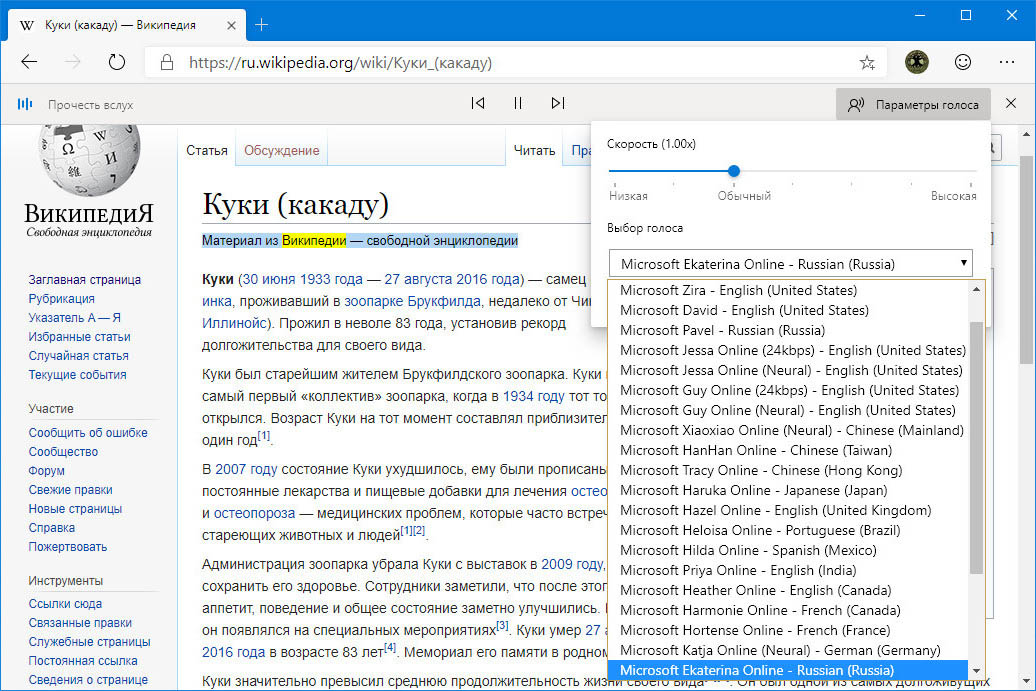Viewport: 1036px width, 691px height.
Task: Reload the page with the refresh icon
Action: [x=117, y=62]
